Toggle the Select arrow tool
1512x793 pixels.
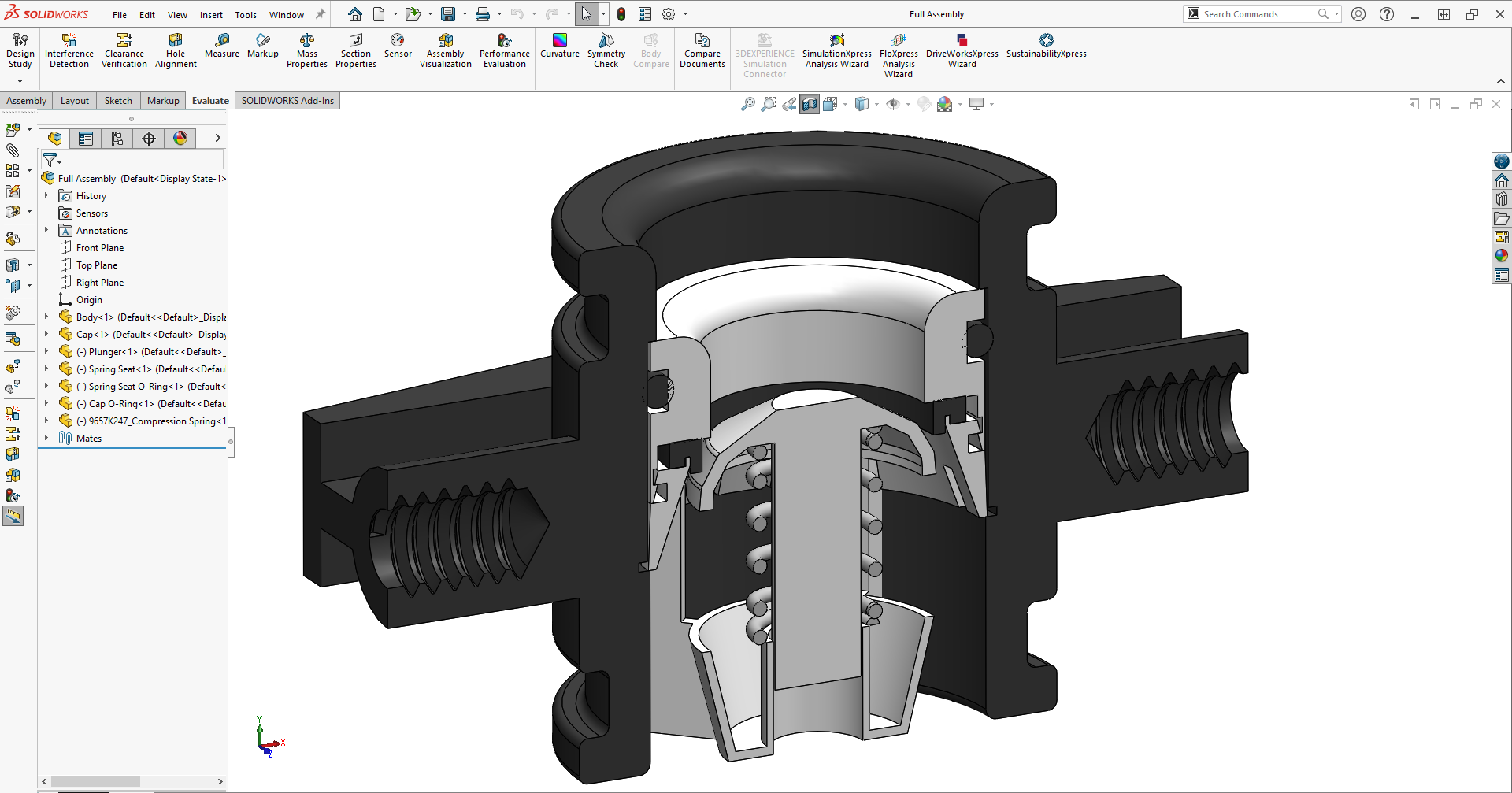[586, 14]
